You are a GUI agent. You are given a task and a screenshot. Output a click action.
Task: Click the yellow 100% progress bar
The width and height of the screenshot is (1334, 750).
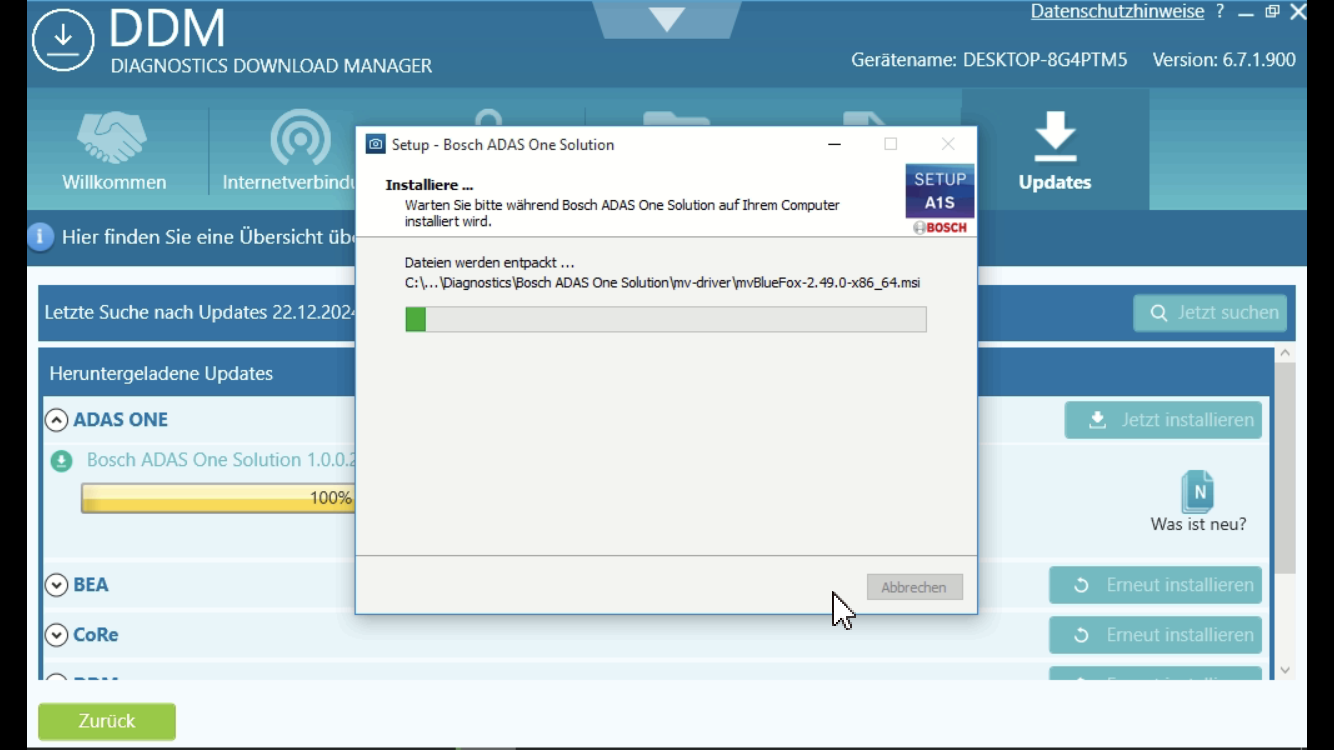[218, 498]
